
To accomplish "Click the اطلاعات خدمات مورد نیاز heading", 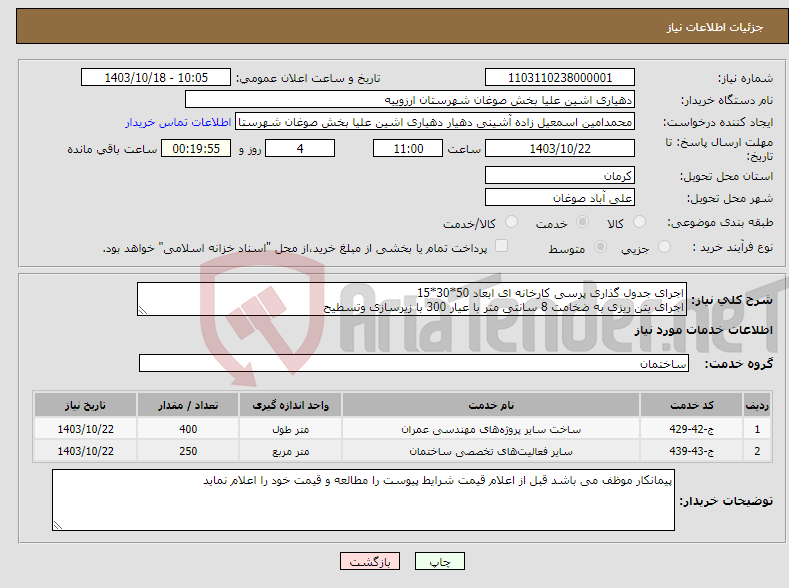I will coord(703,330).
